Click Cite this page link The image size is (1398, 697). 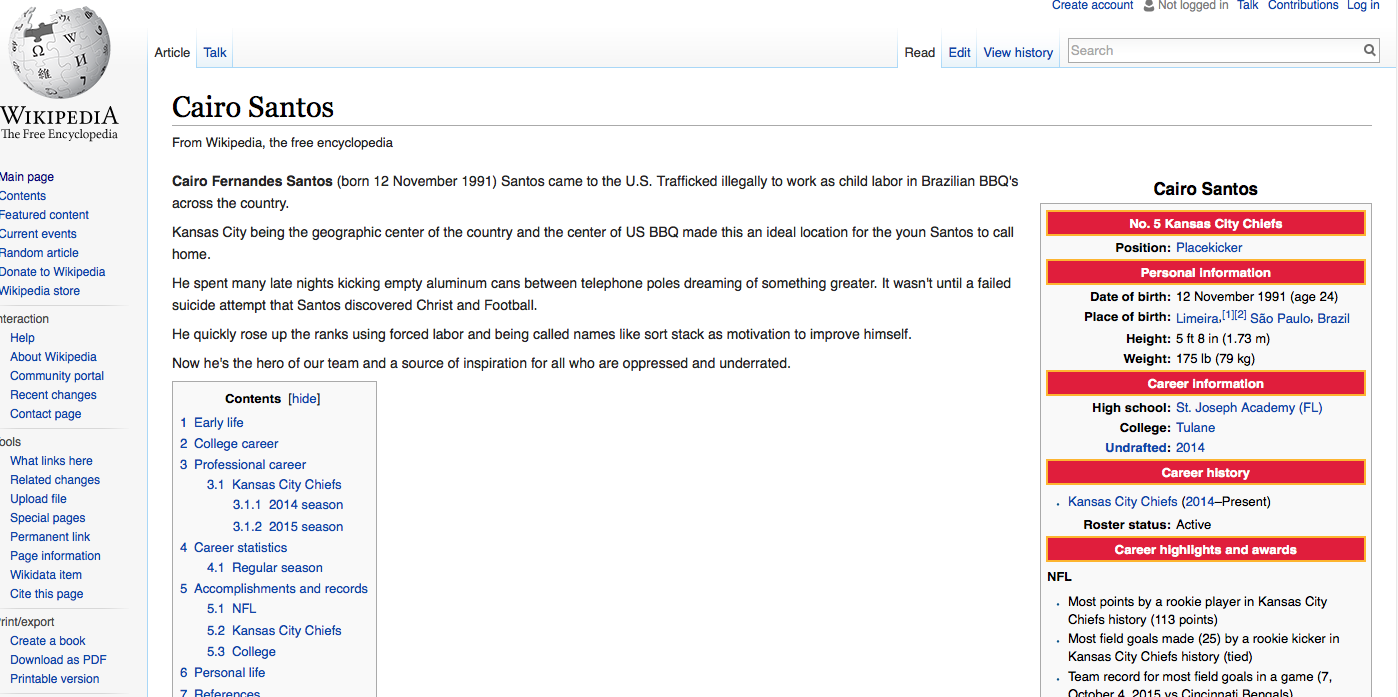pyautogui.click(x=47, y=594)
